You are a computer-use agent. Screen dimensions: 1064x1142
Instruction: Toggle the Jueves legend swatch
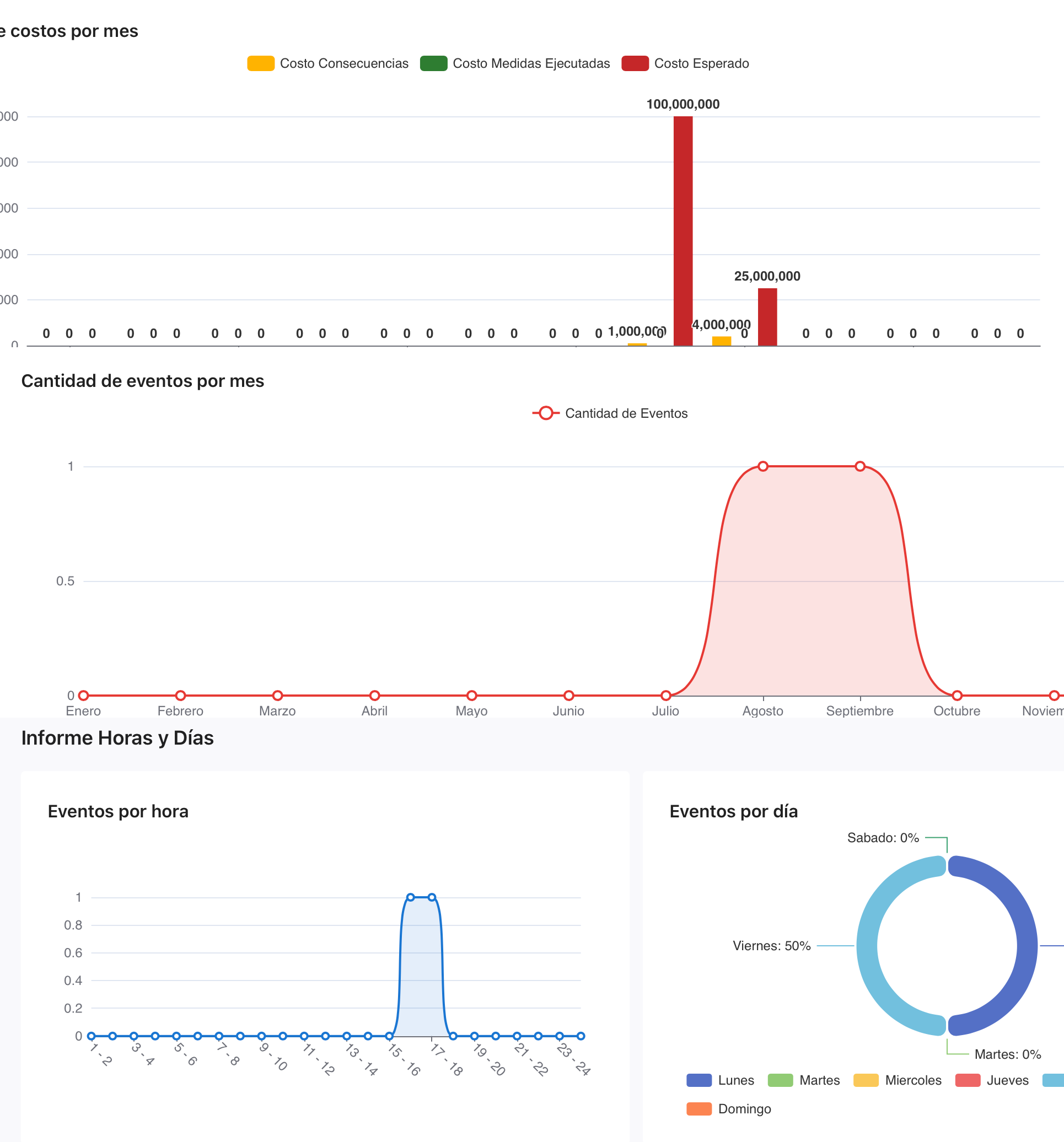click(x=967, y=1080)
